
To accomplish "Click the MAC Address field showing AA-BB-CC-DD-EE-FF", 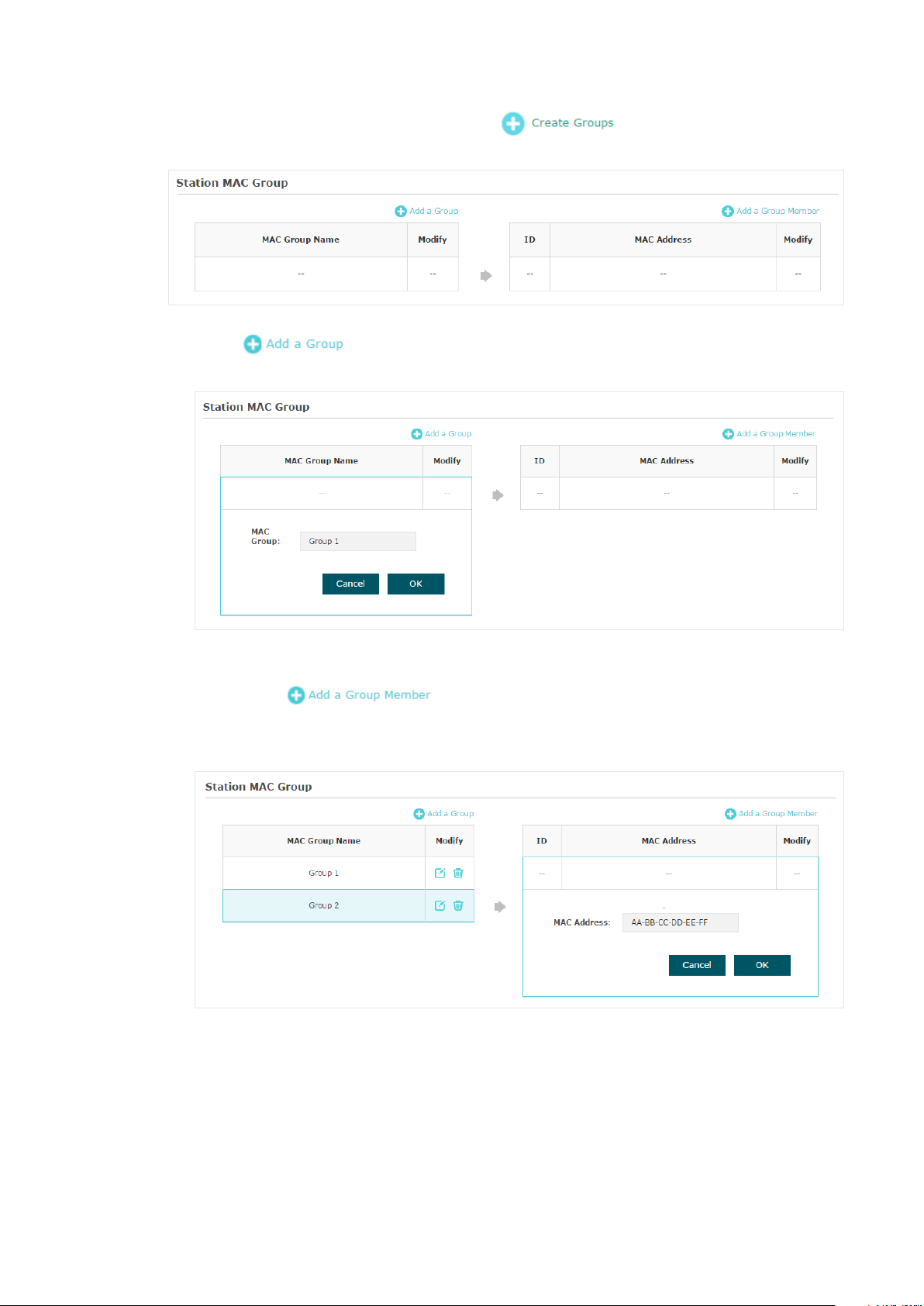I will (680, 922).
